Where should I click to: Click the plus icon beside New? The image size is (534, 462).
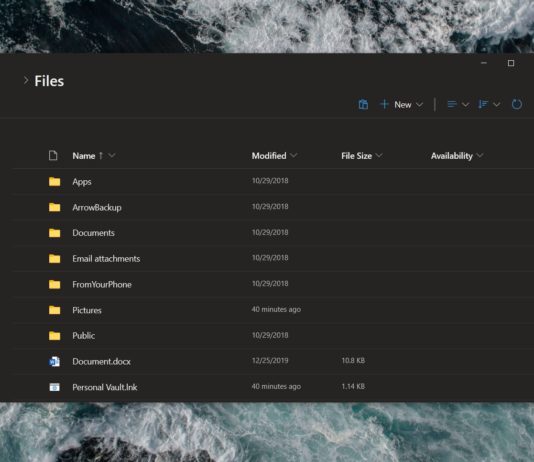click(x=384, y=104)
